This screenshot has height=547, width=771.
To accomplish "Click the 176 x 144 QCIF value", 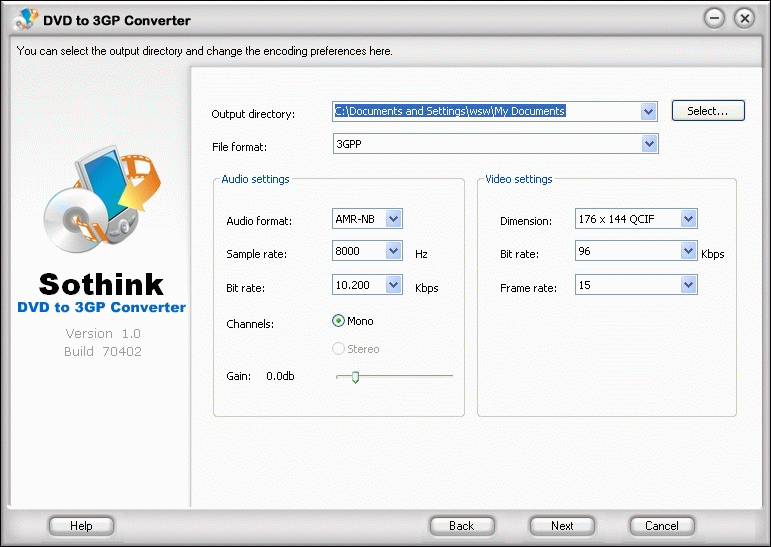I will pos(616,219).
